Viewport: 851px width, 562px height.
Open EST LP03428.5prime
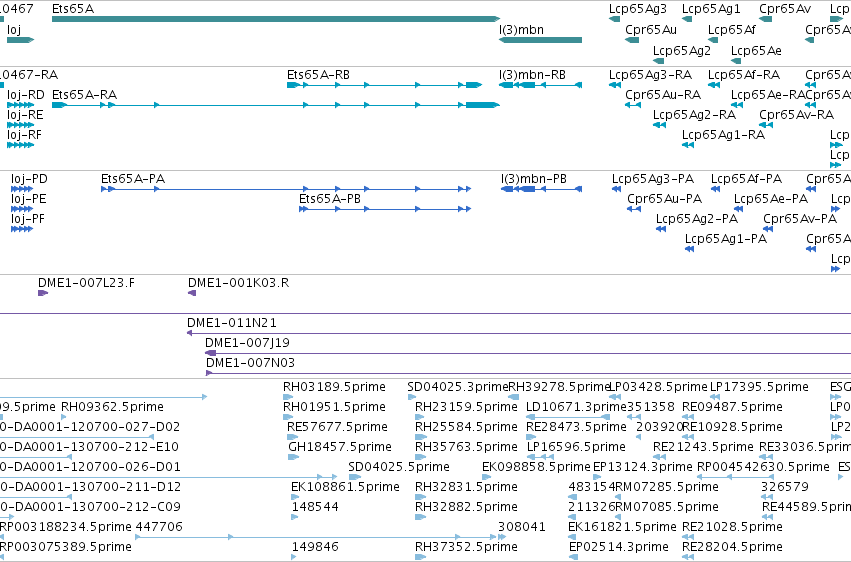657,387
